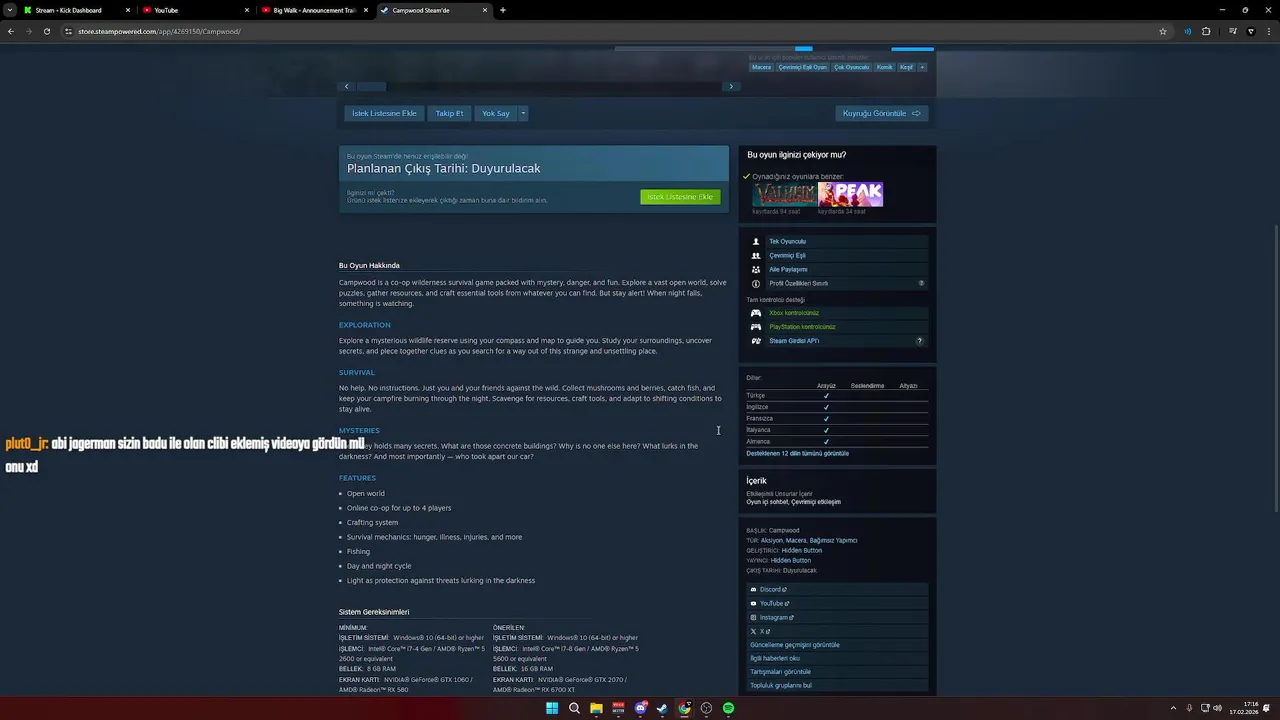Viewport: 1280px width, 720px height.
Task: Click the Macera tag
Action: [x=762, y=67]
